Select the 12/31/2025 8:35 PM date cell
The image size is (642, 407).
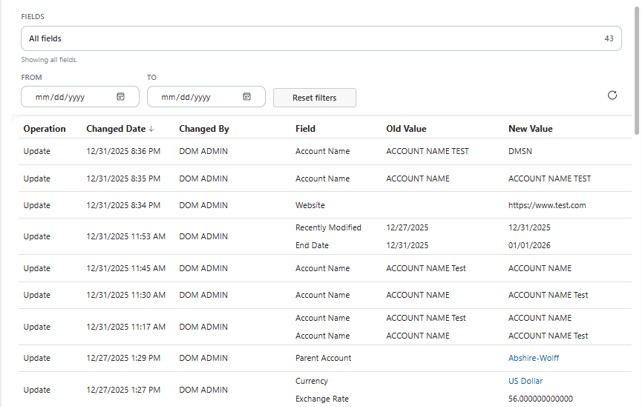(123, 179)
